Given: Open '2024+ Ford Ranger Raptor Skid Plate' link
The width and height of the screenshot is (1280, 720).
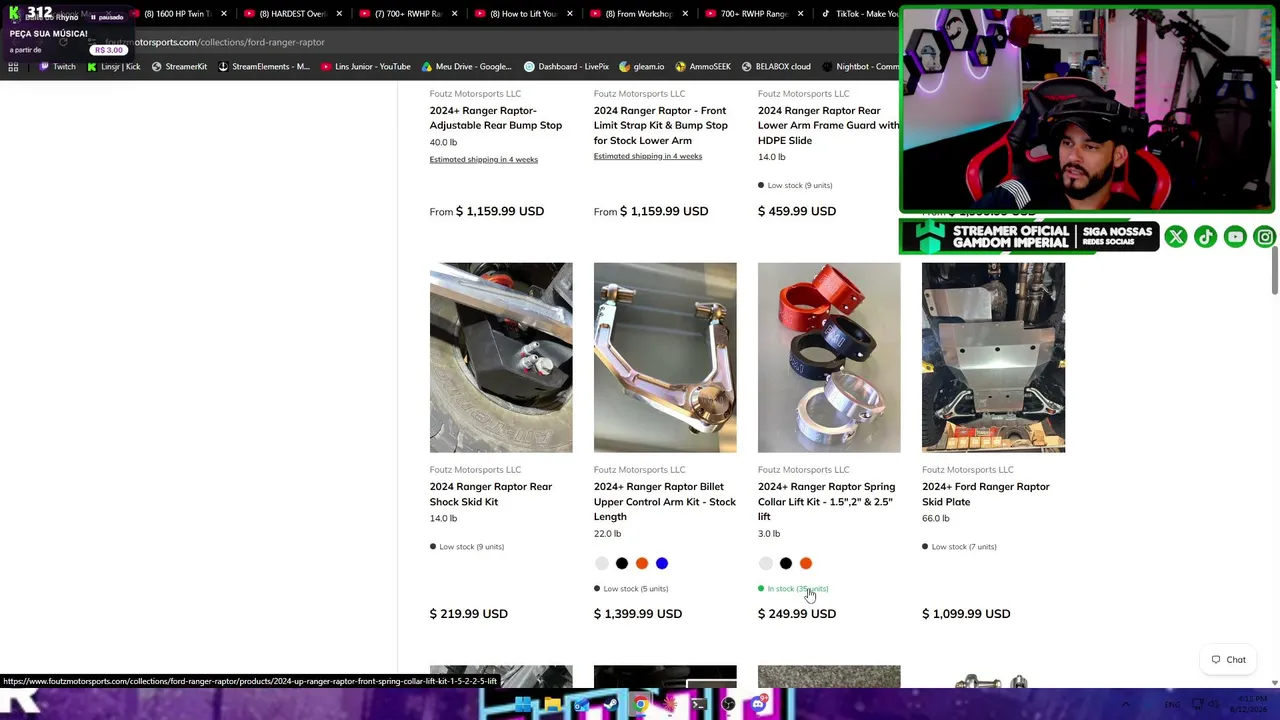Looking at the screenshot, I should pos(986,494).
